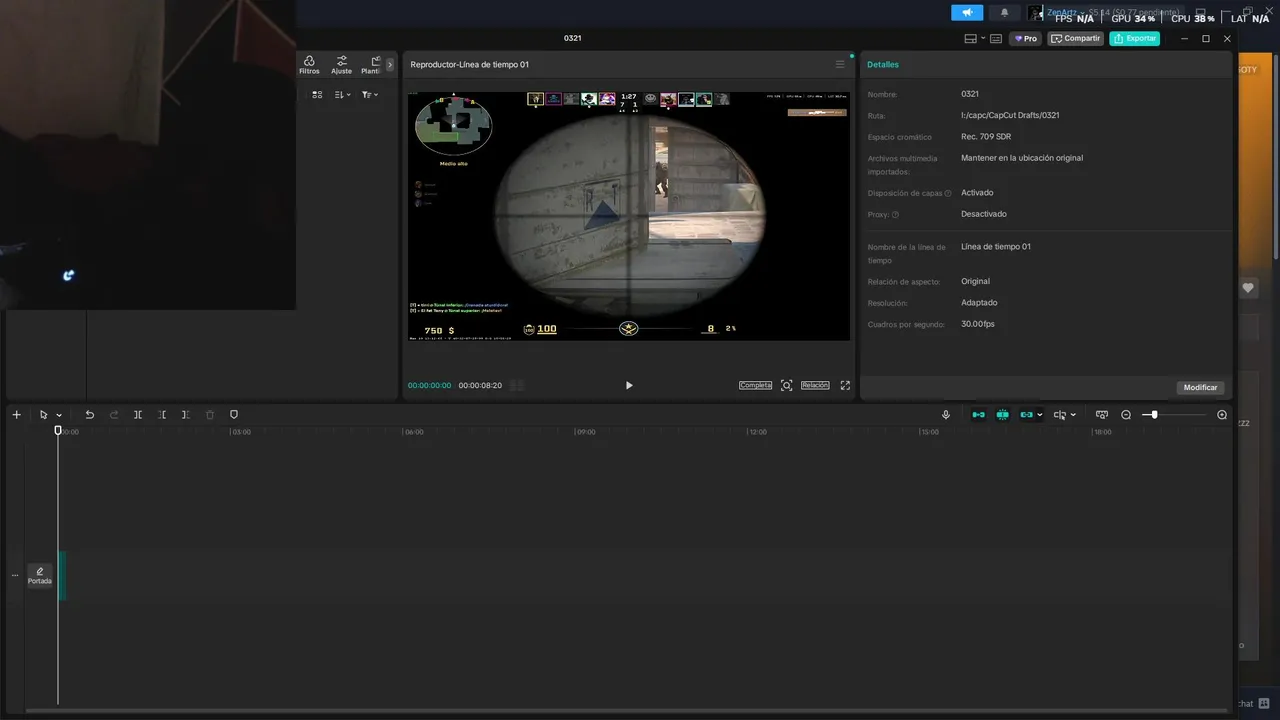1280x720 pixels.
Task: Zoom in the timeline
Action: coord(1222,414)
